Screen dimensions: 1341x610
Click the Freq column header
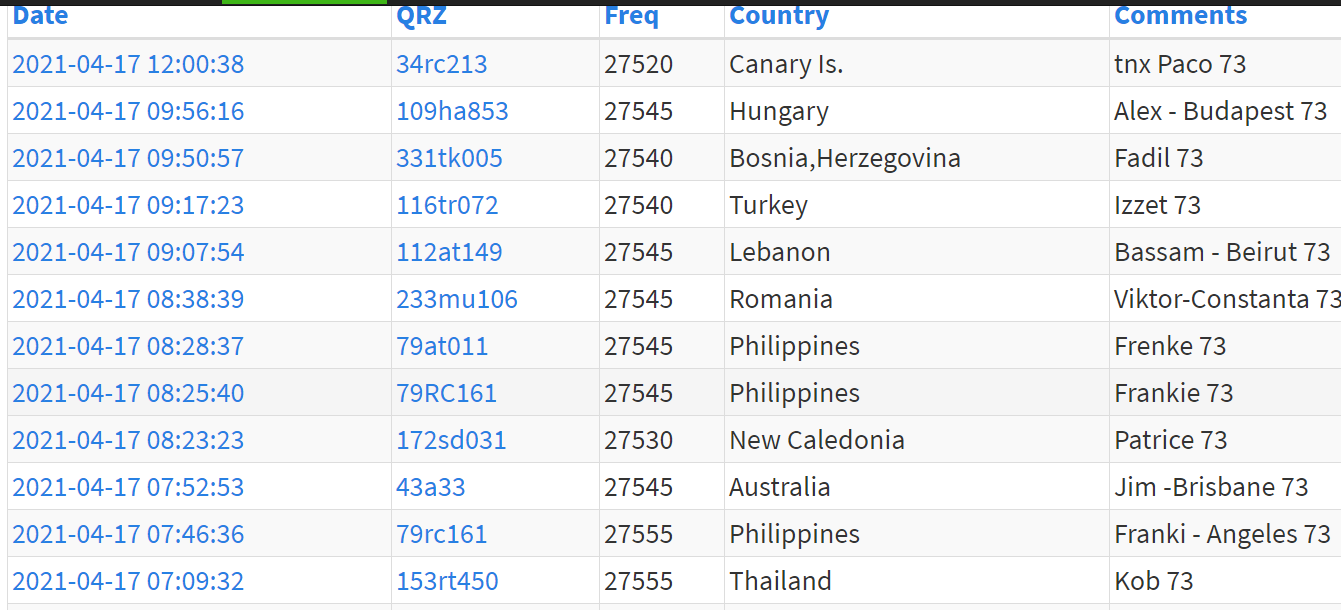631,16
